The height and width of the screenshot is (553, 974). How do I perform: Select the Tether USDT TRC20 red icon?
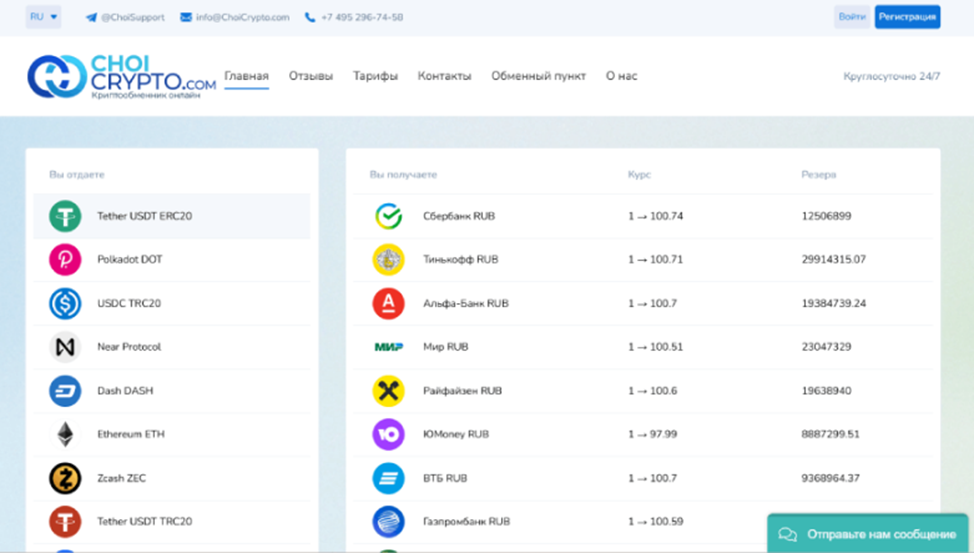(x=65, y=522)
